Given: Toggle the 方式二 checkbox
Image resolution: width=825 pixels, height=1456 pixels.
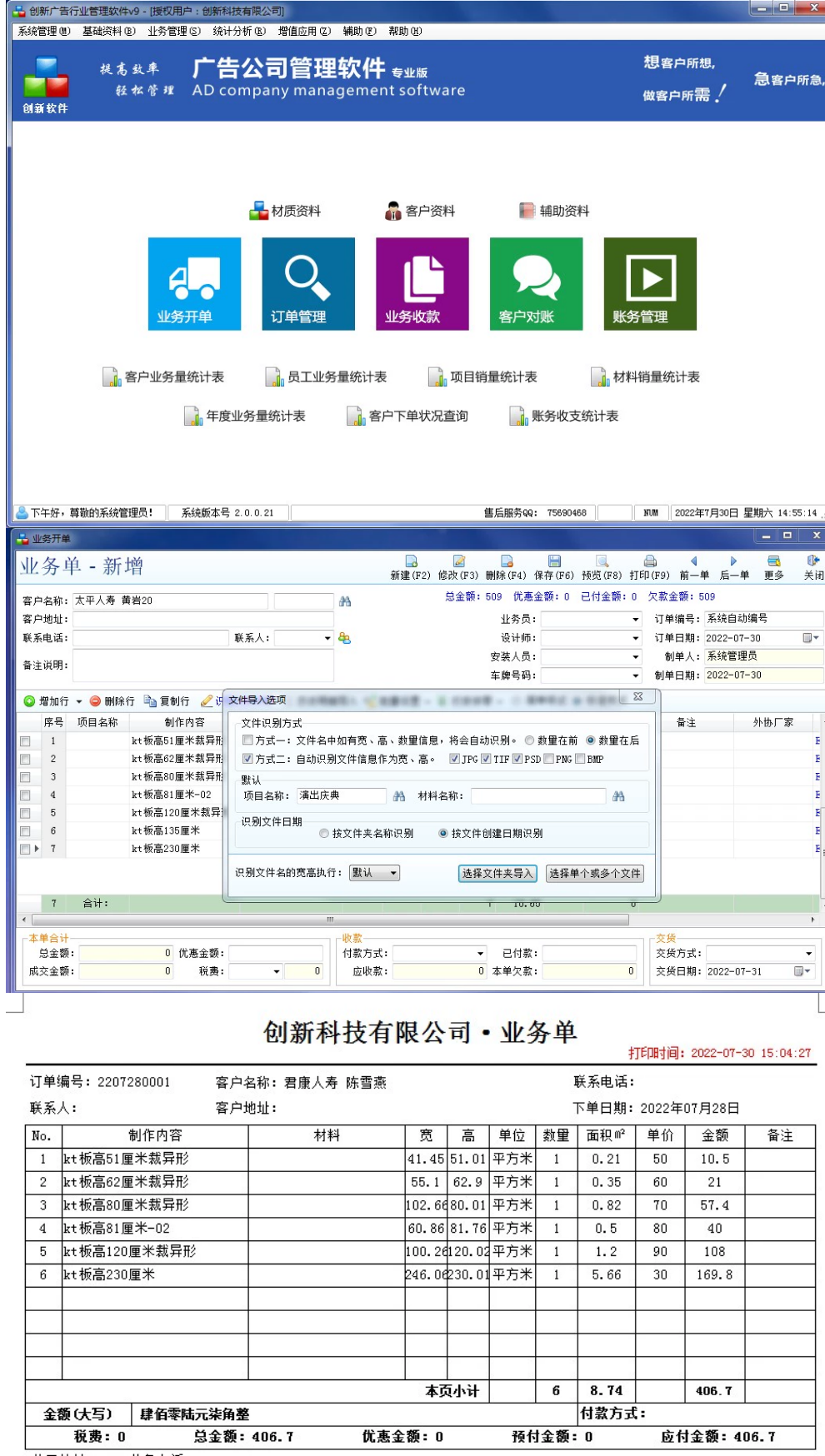Looking at the screenshot, I should point(247,759).
